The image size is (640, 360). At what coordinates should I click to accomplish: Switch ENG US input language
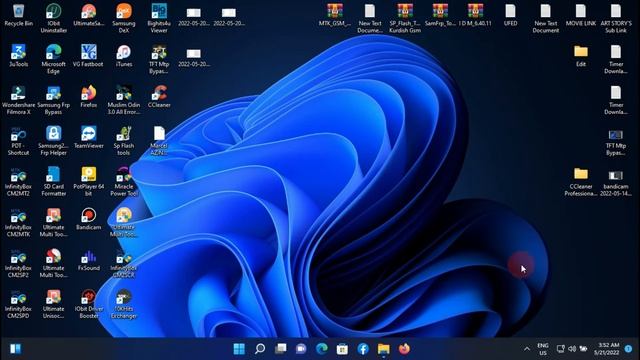[x=543, y=349]
